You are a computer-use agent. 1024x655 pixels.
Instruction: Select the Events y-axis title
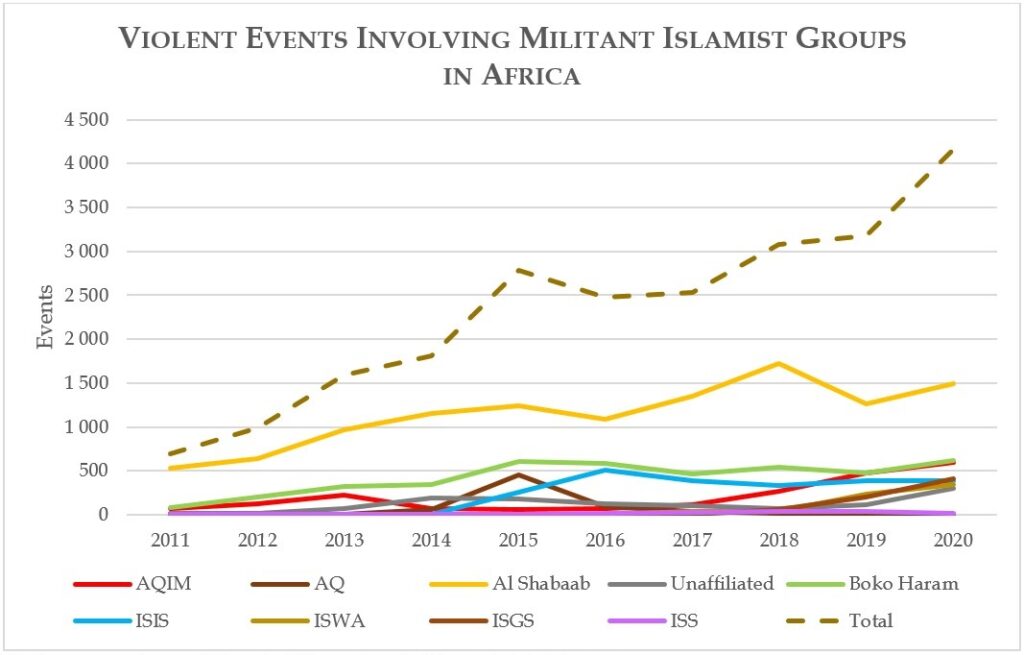click(45, 317)
